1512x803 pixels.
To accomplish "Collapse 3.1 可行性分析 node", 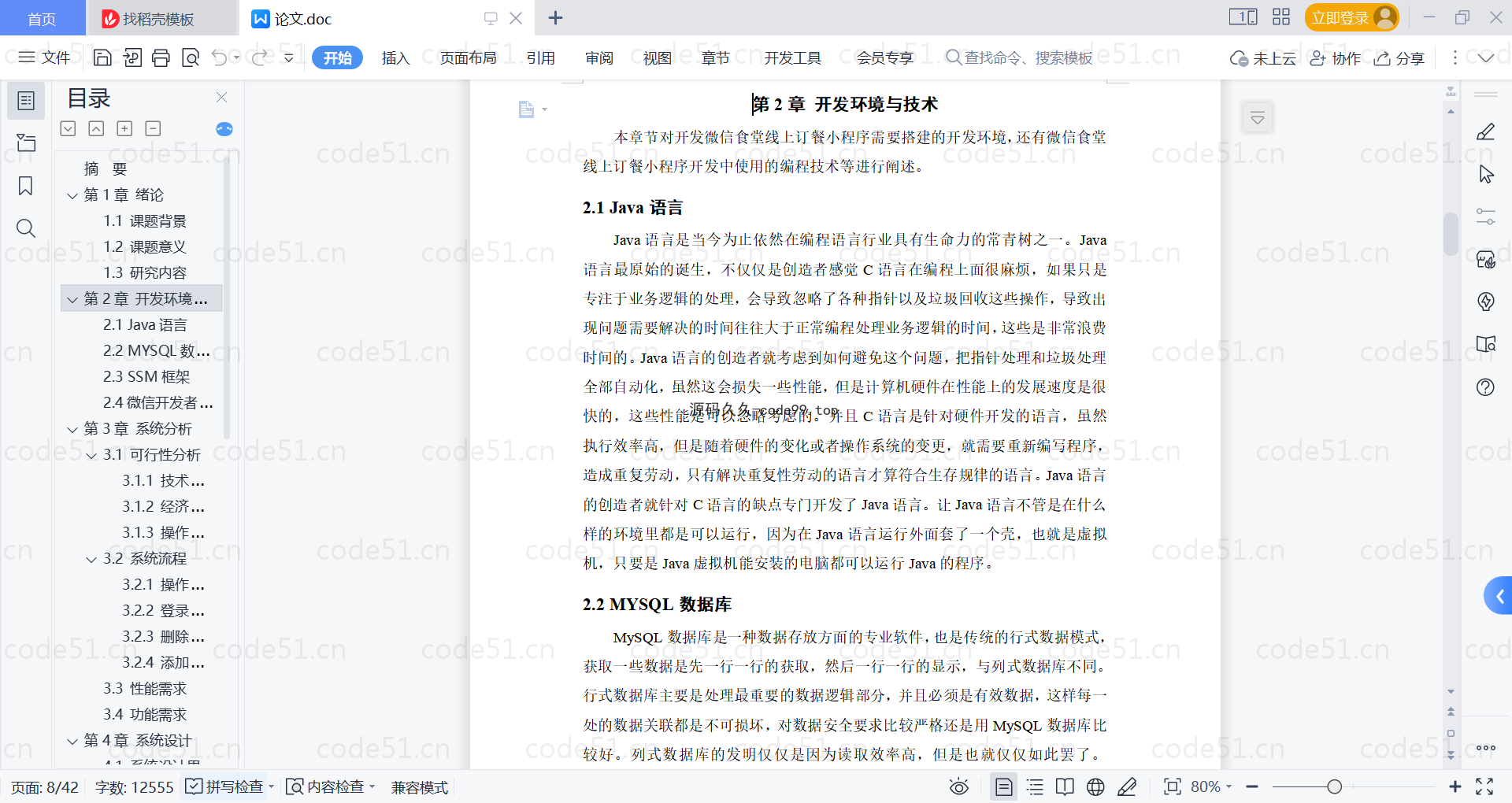I will (91, 455).
